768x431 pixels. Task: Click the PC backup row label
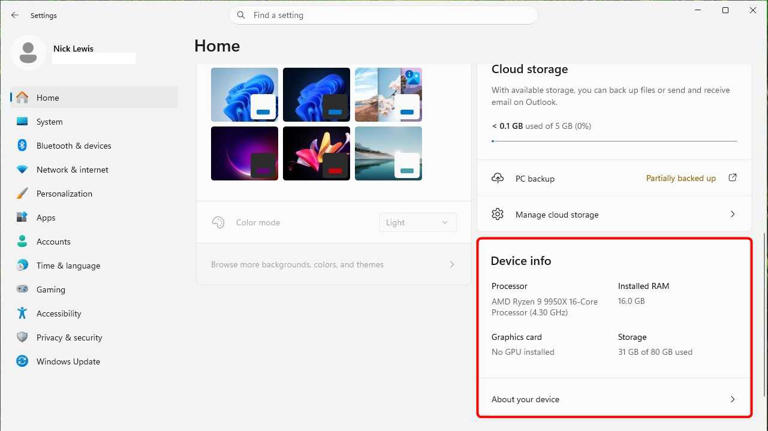[535, 179]
